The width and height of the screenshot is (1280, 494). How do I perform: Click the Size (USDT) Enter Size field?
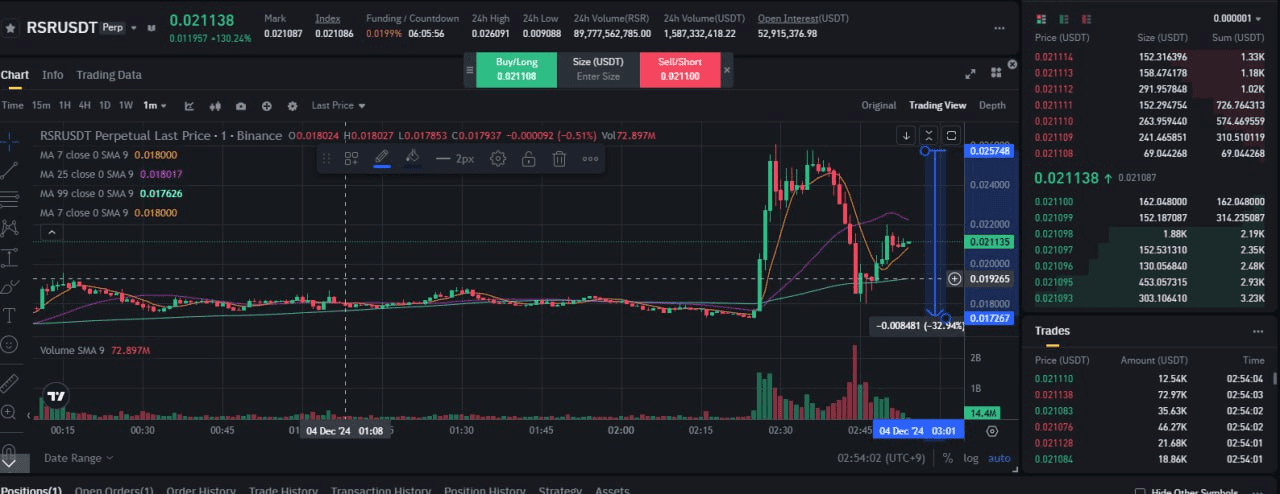click(598, 69)
